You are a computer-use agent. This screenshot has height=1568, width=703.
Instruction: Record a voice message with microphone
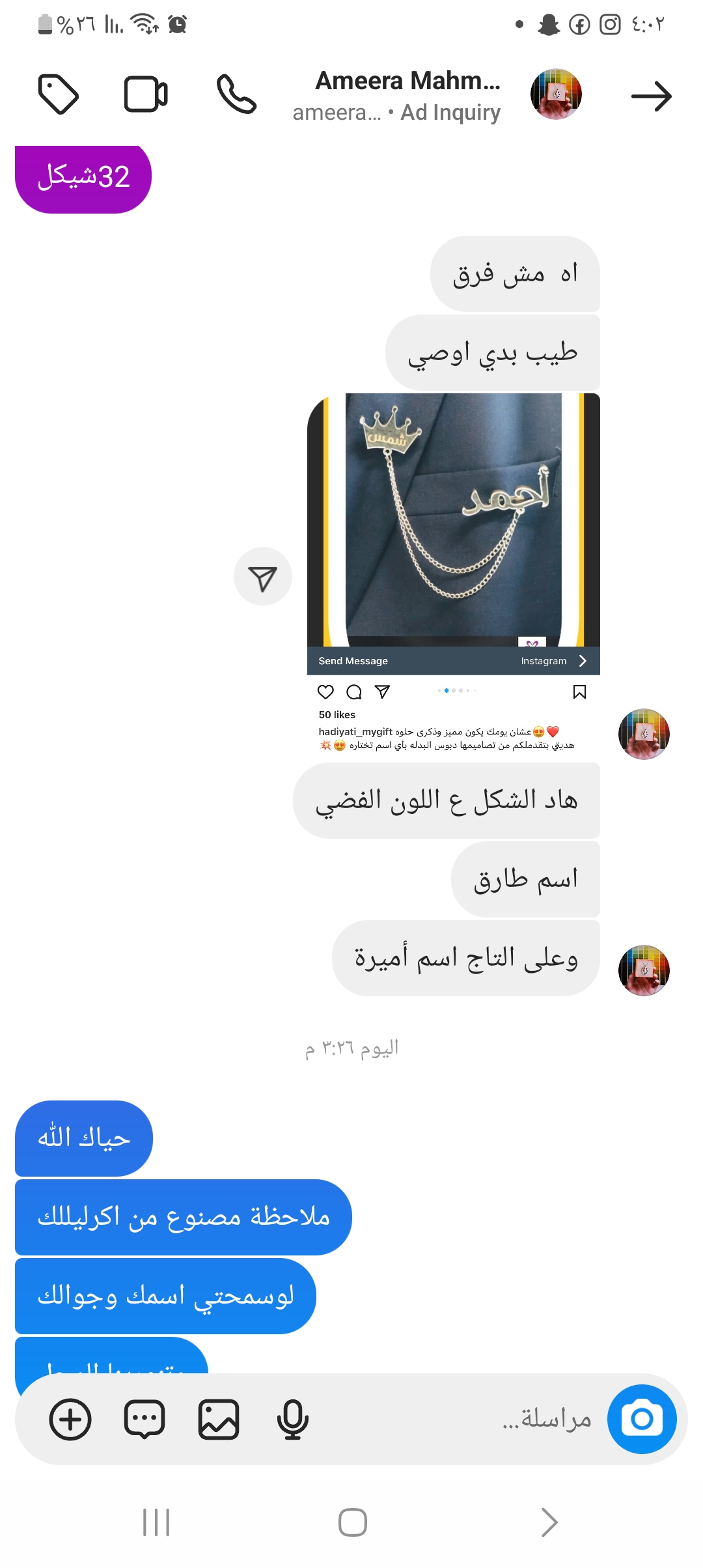click(292, 1420)
